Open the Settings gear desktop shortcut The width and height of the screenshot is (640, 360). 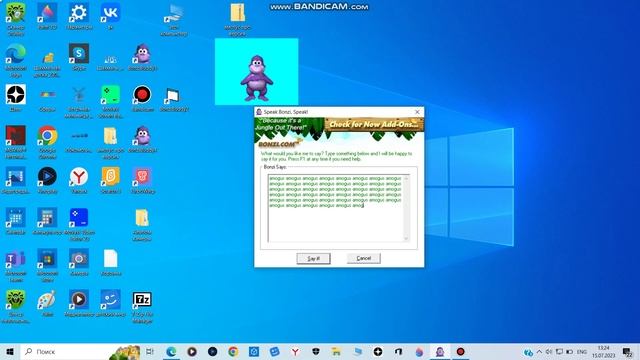click(79, 16)
